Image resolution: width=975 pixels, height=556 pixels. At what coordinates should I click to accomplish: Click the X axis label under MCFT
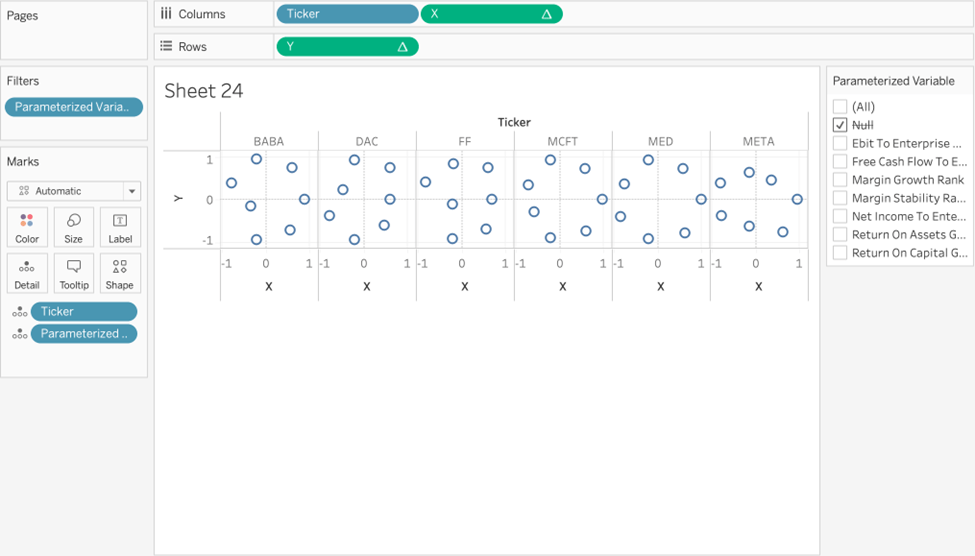pos(563,287)
